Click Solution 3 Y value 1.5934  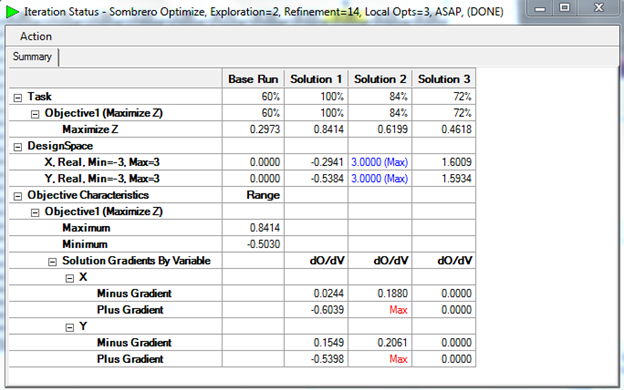456,179
